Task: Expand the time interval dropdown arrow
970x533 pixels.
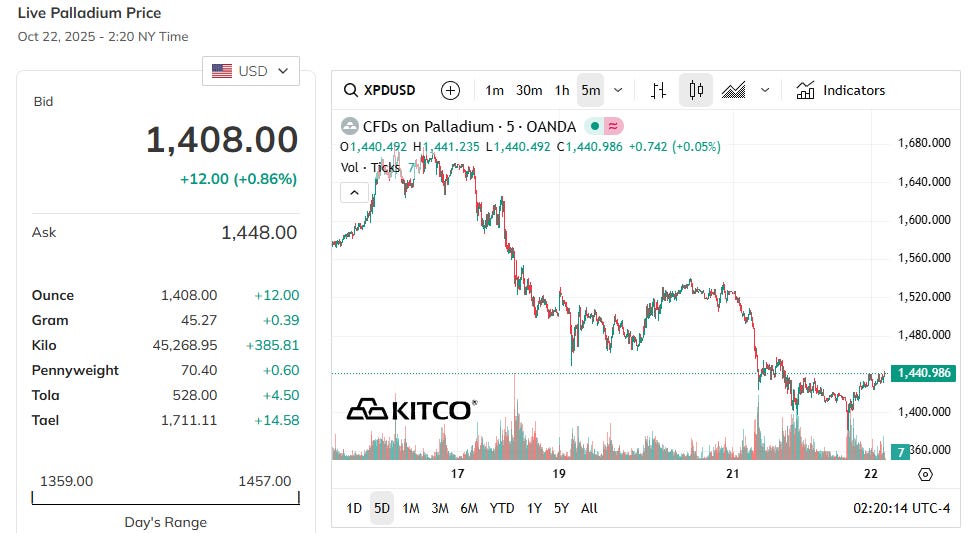Action: 618,90
